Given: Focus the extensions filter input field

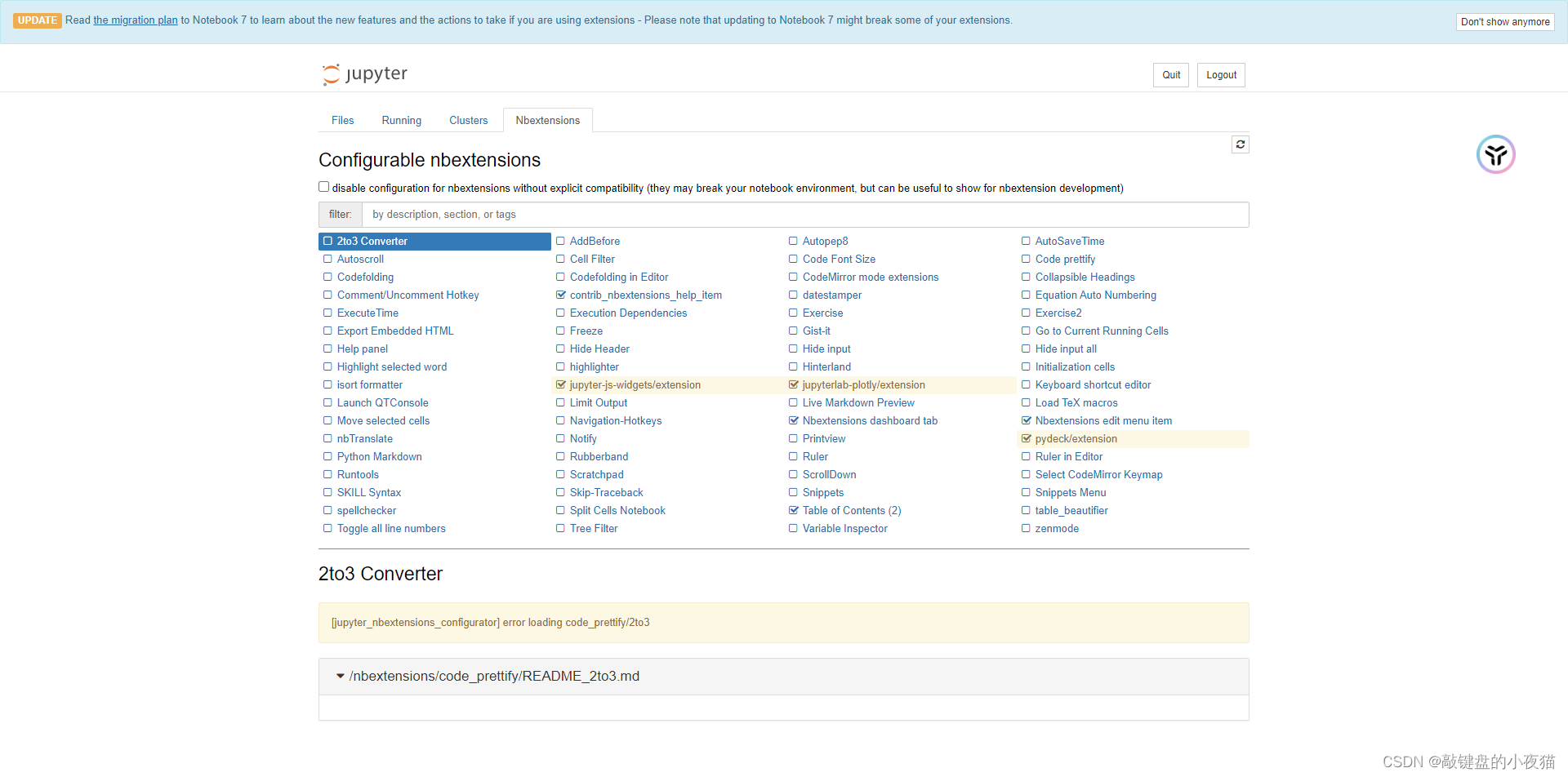Looking at the screenshot, I should coord(805,215).
